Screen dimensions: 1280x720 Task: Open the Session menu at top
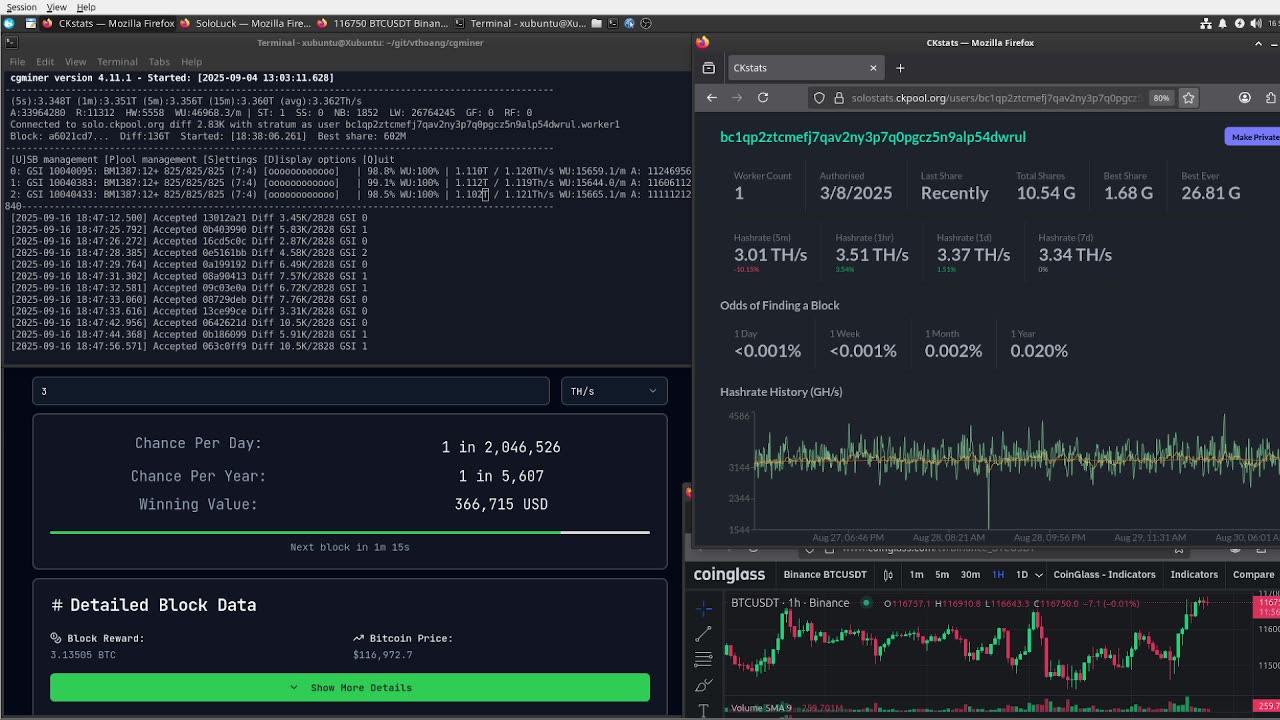pos(21,7)
